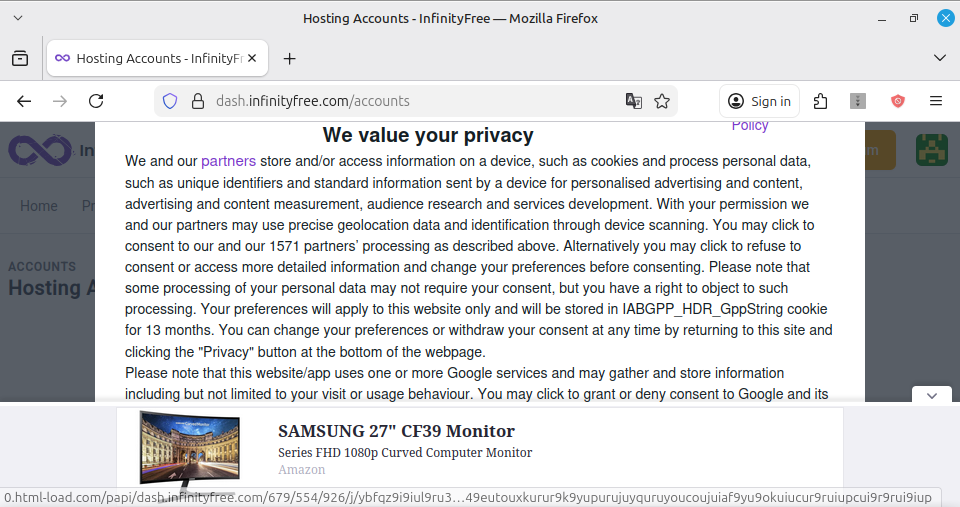The height and width of the screenshot is (507, 960).
Task: Open a new tab
Action: click(290, 59)
